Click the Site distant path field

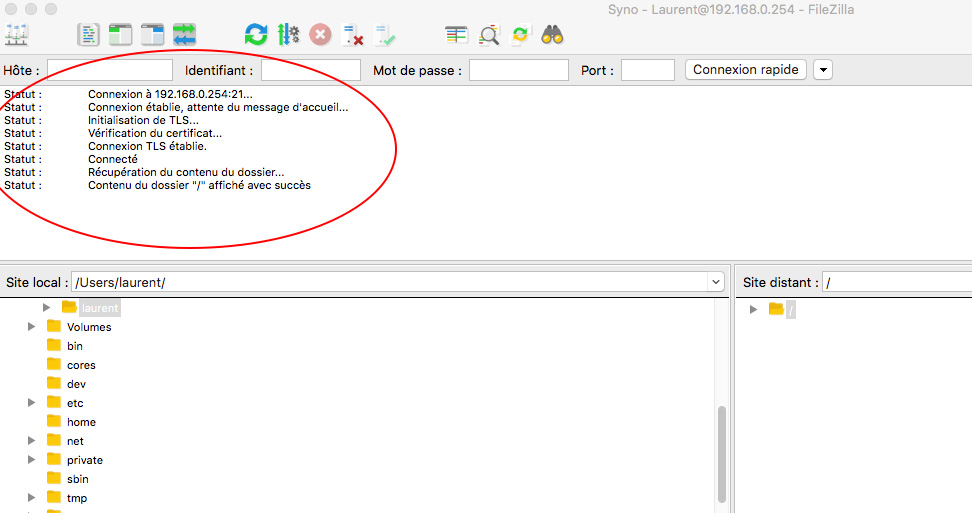(x=897, y=282)
